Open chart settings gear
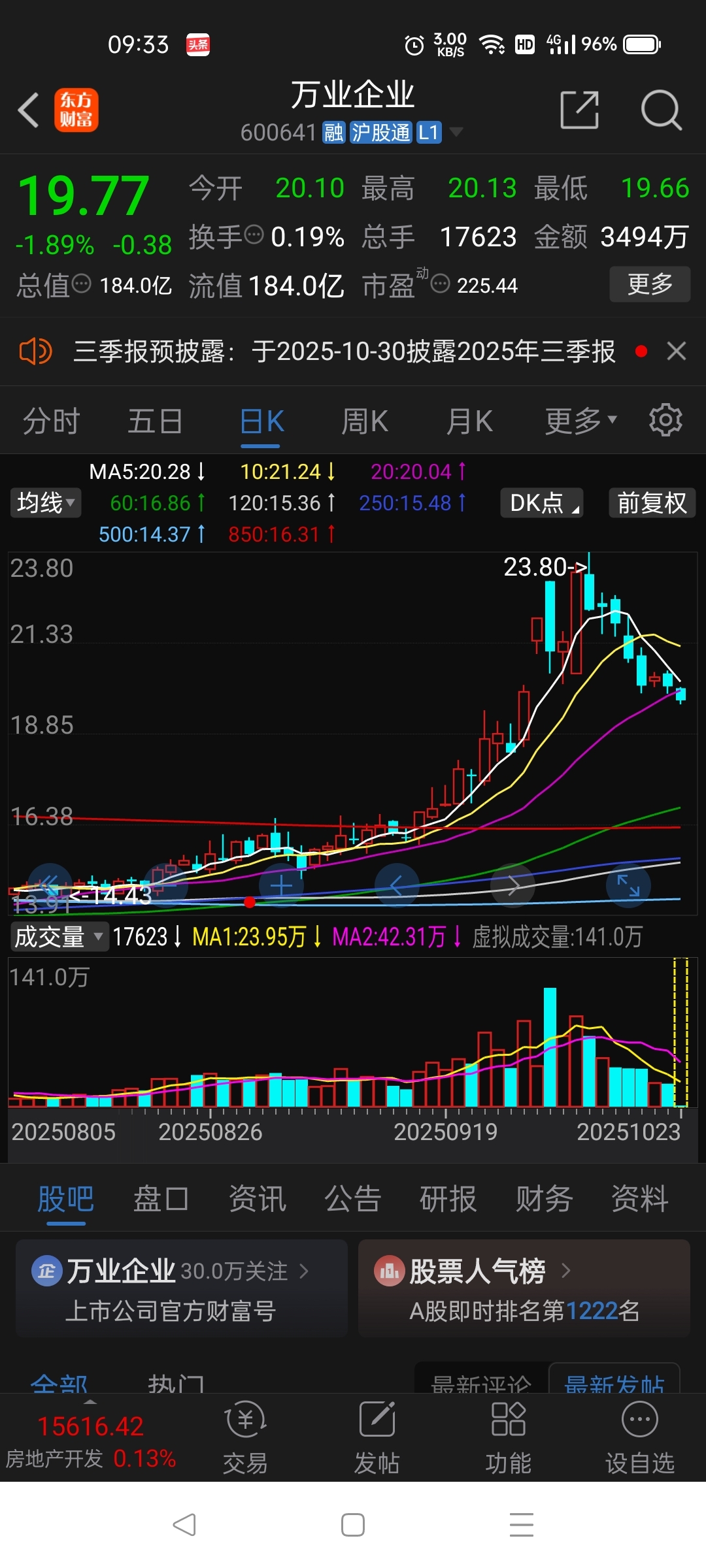706x1568 pixels. tap(665, 419)
